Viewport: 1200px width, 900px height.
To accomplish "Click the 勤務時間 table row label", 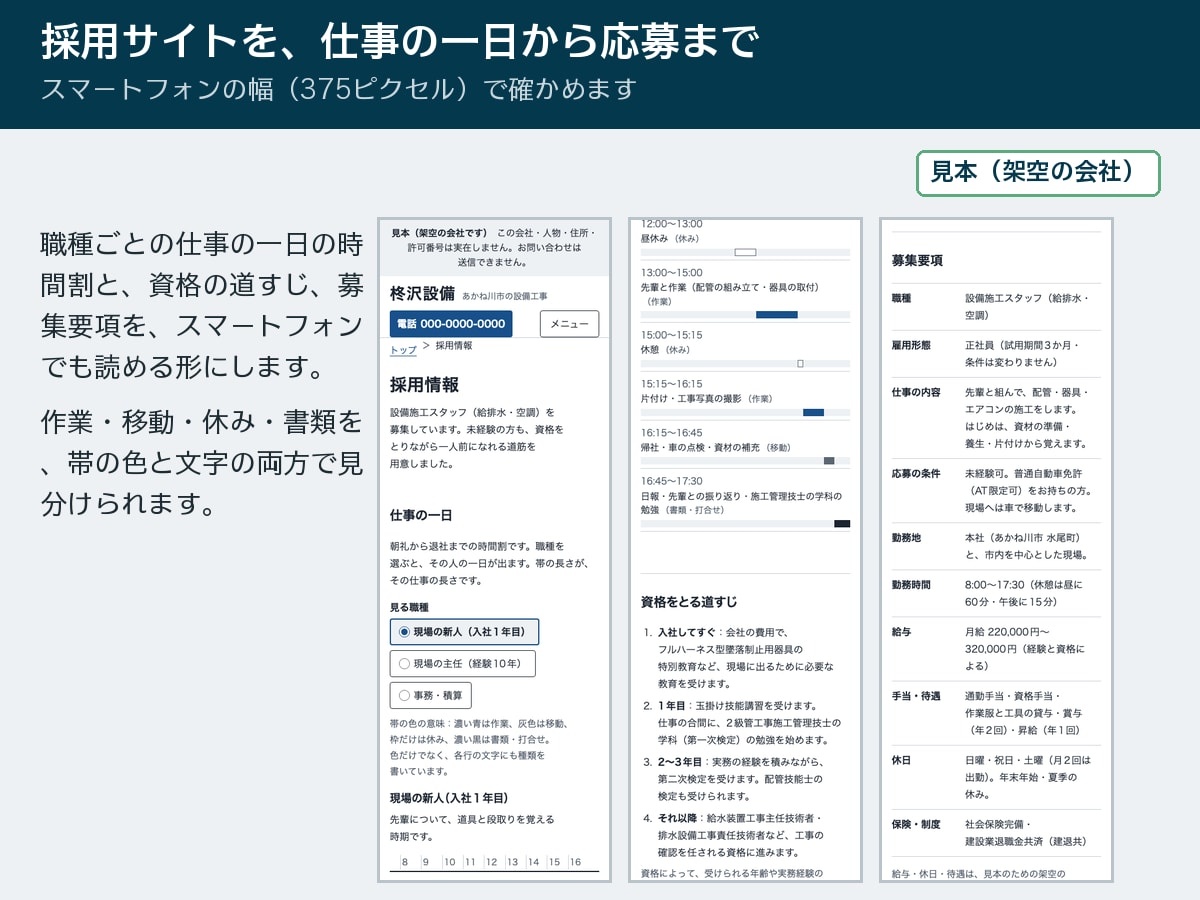I will 911,584.
